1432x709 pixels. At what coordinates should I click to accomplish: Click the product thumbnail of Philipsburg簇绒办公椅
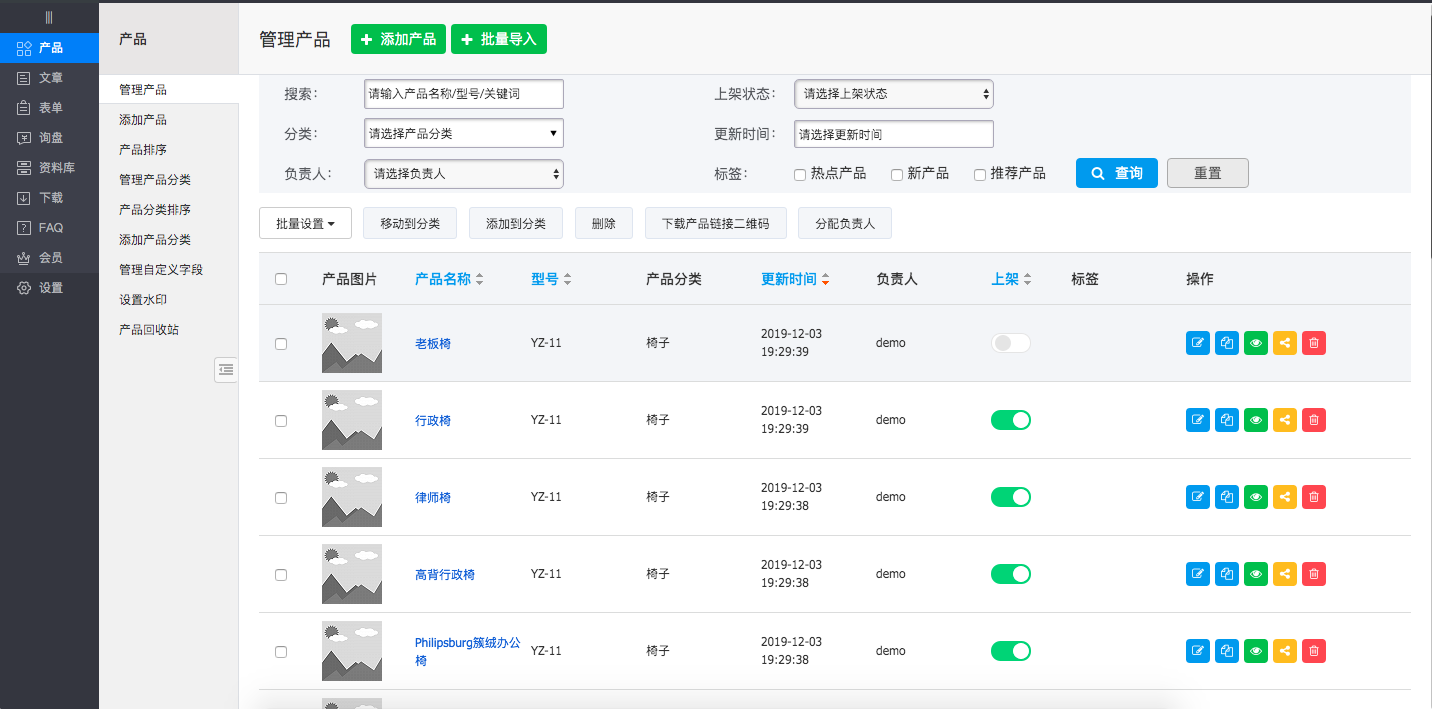click(351, 650)
